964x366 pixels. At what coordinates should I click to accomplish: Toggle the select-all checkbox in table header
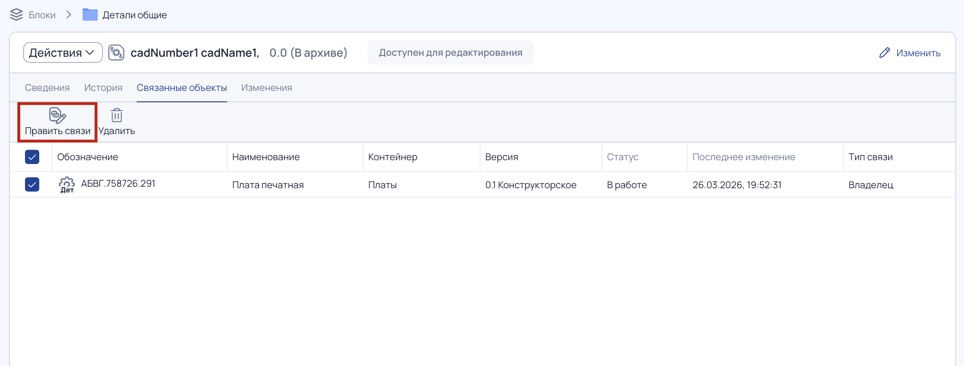[32, 157]
